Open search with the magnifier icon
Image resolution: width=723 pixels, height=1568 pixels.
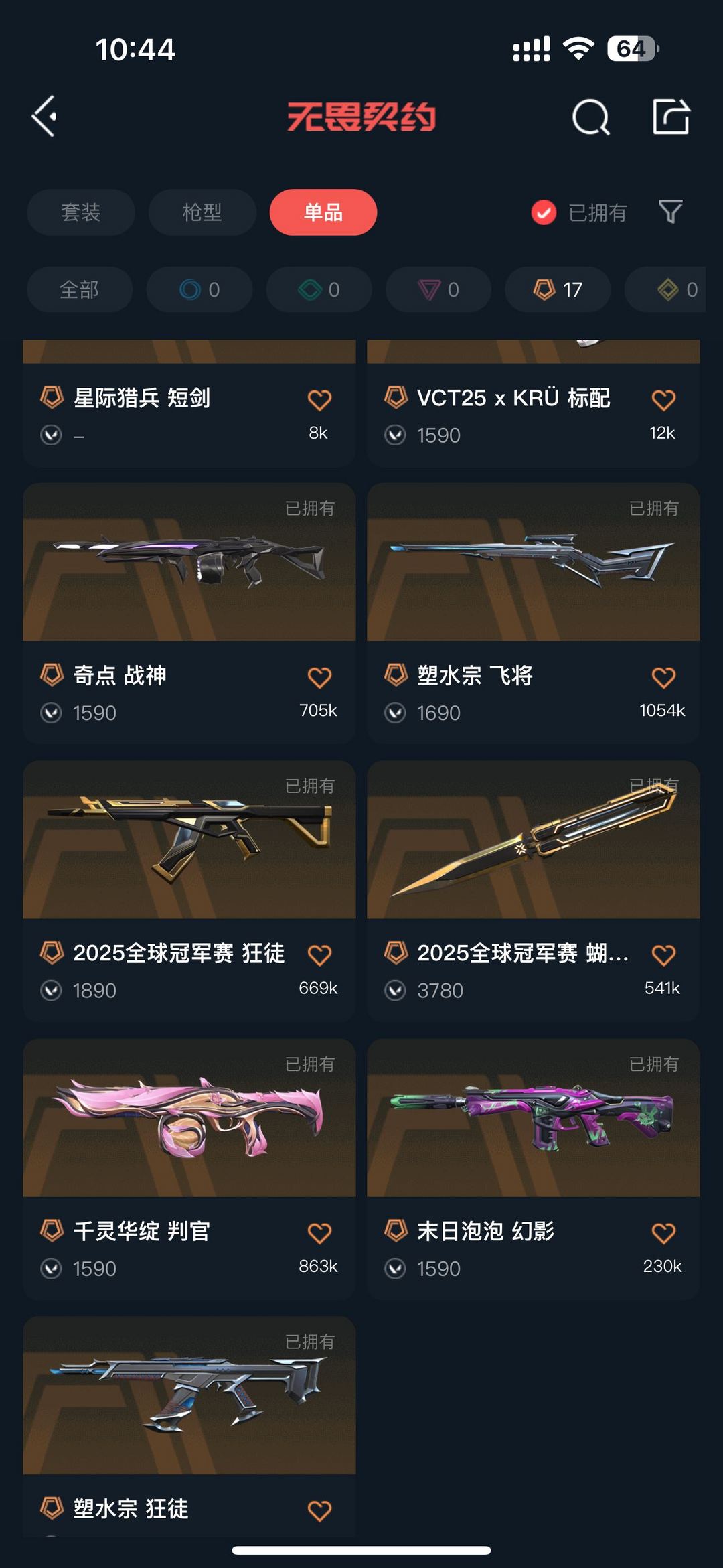point(590,118)
